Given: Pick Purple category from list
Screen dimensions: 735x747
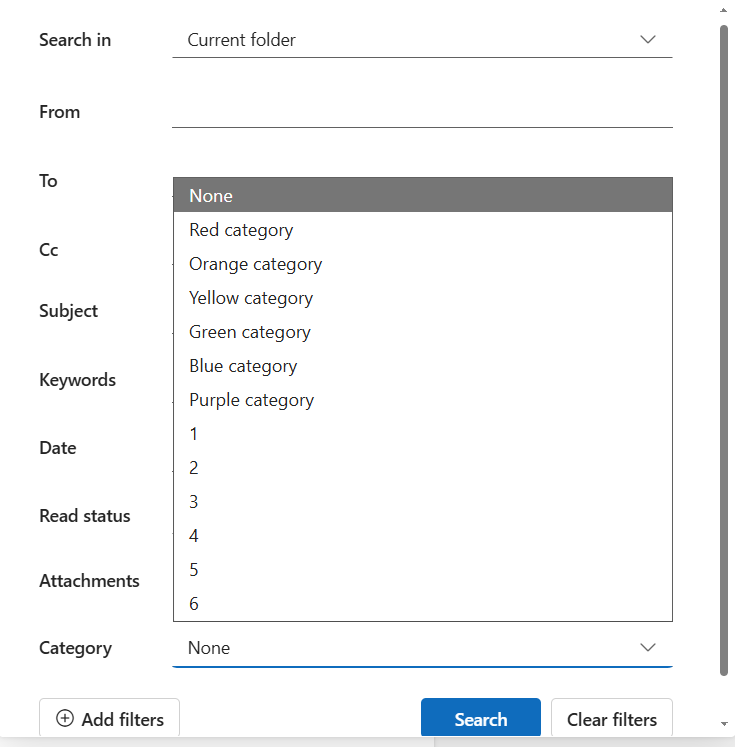Looking at the screenshot, I should [x=423, y=400].
